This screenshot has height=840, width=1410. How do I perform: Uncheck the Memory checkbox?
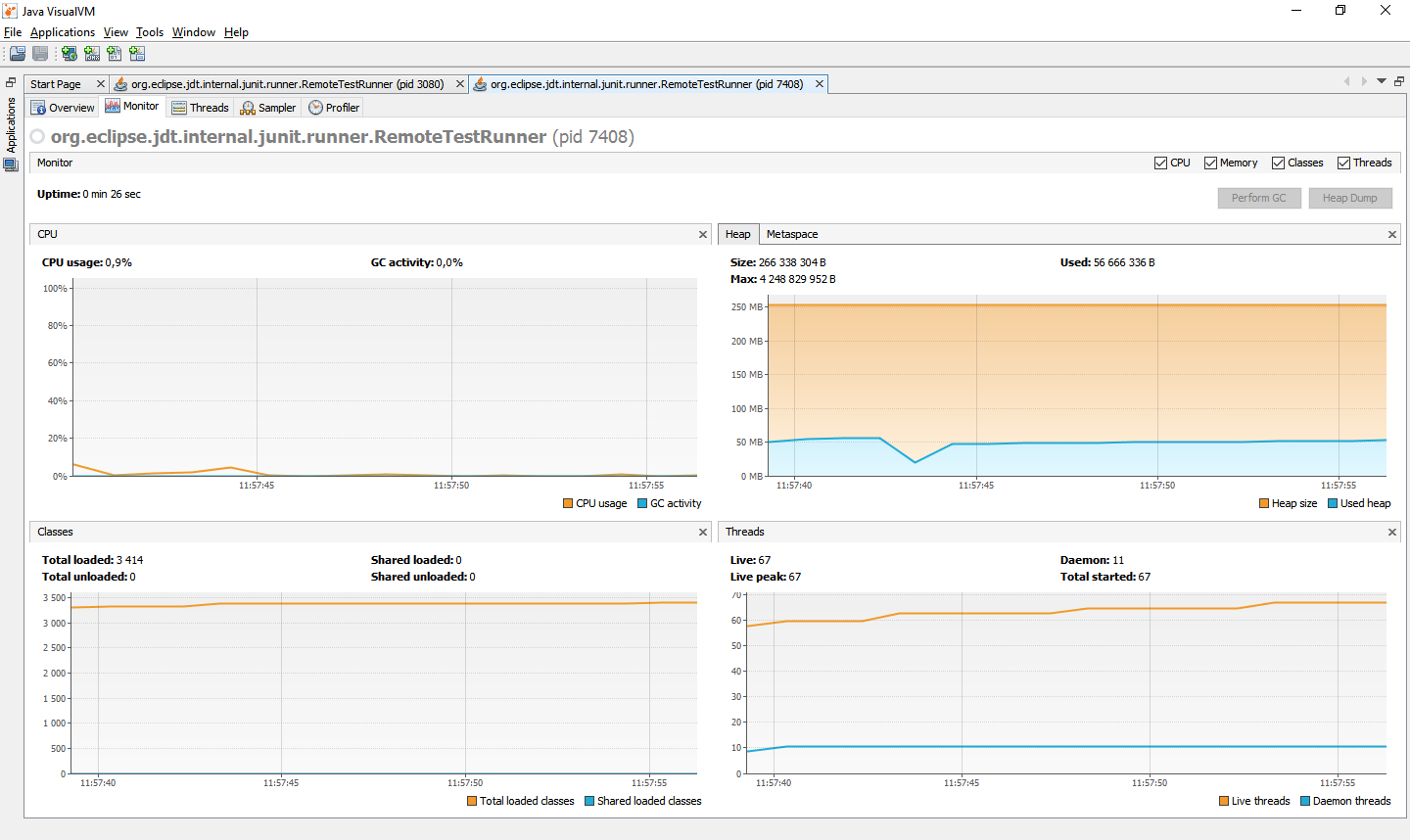(1210, 163)
